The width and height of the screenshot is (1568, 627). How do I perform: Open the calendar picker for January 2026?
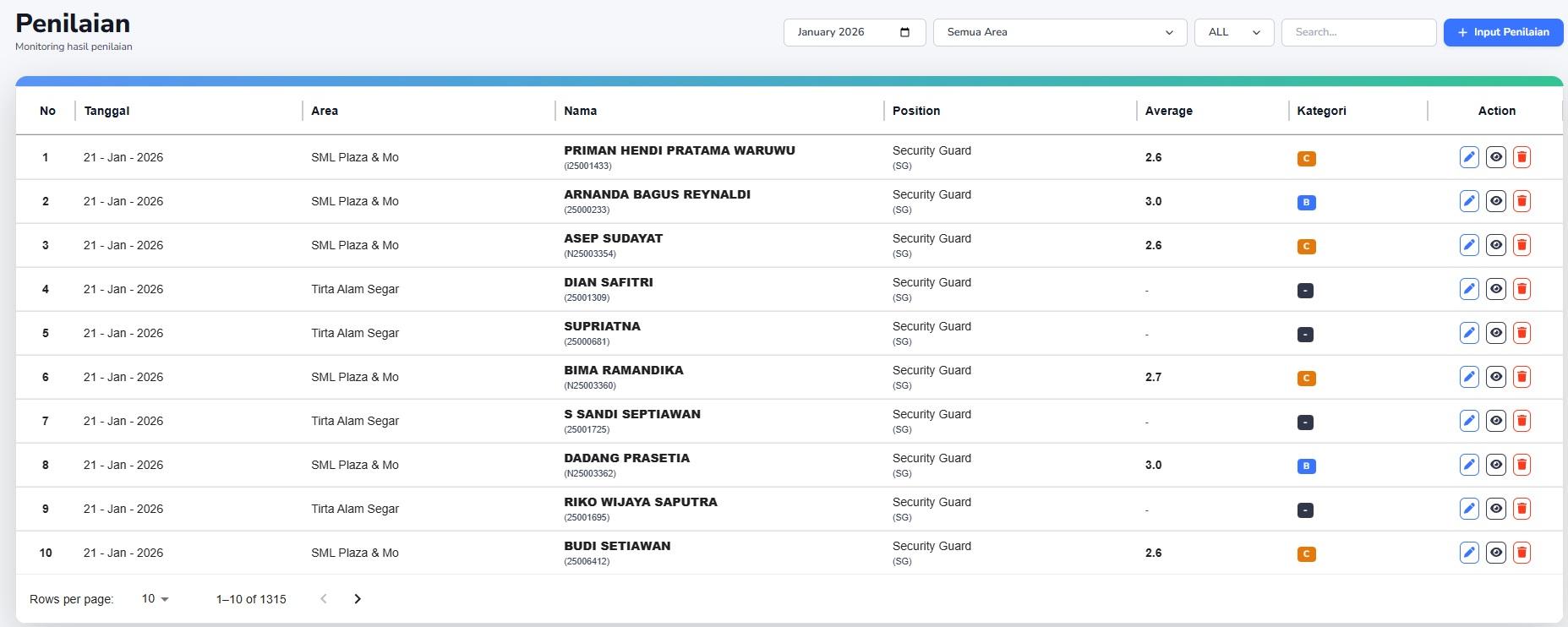tap(904, 32)
